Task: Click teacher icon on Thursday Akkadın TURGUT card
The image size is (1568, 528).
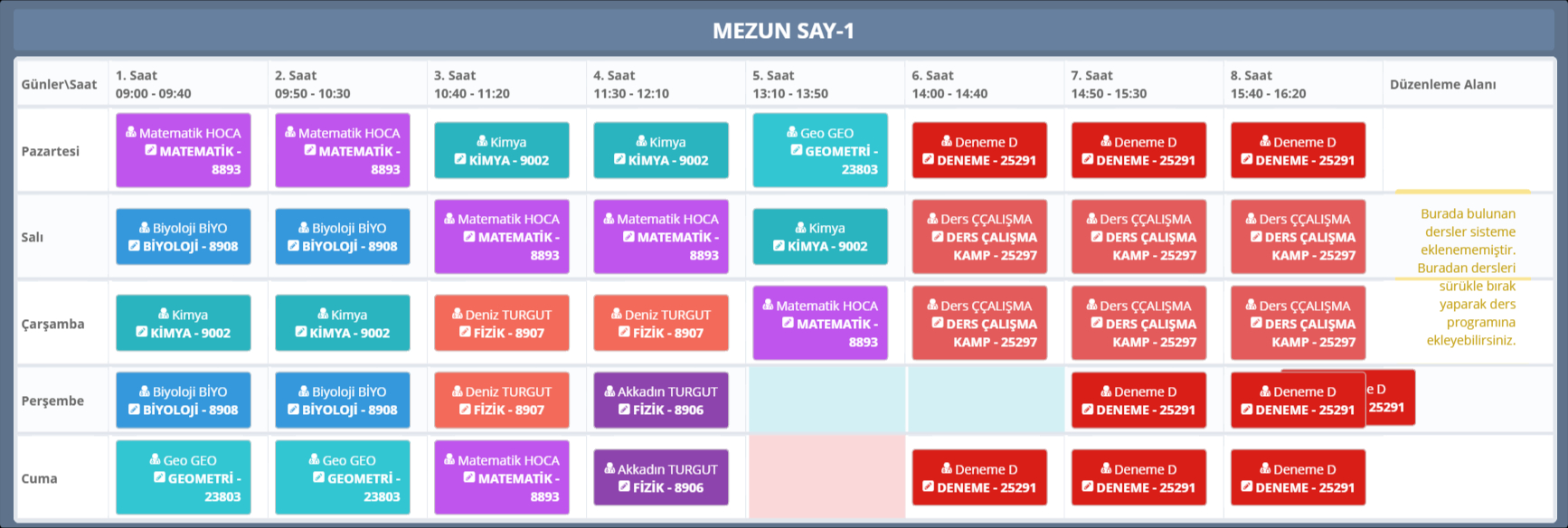Action: pyautogui.click(x=609, y=391)
